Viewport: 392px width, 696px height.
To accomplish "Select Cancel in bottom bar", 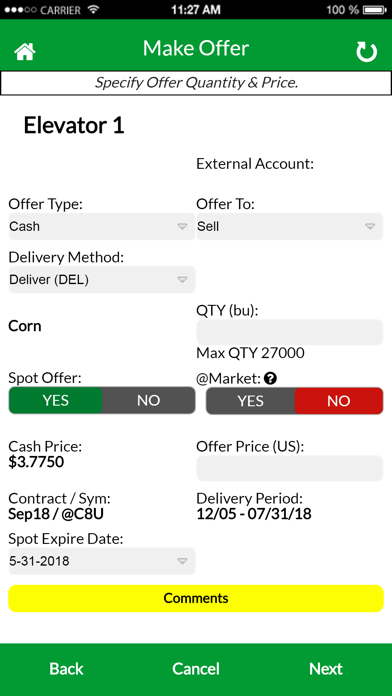I will pos(196,668).
